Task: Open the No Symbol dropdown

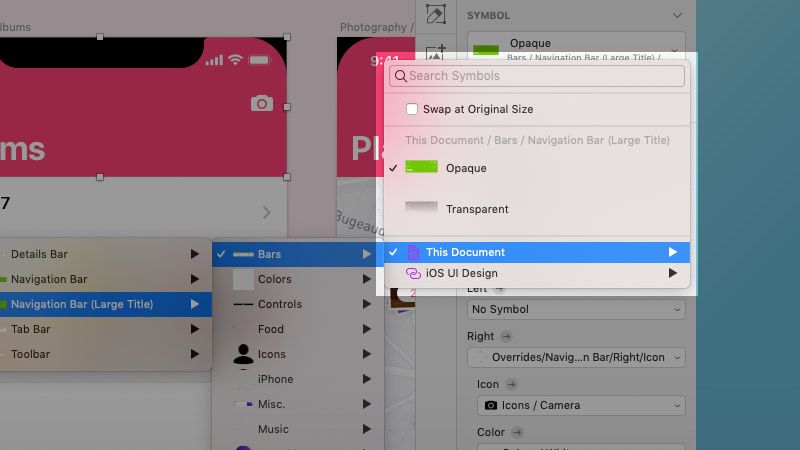Action: (x=576, y=309)
